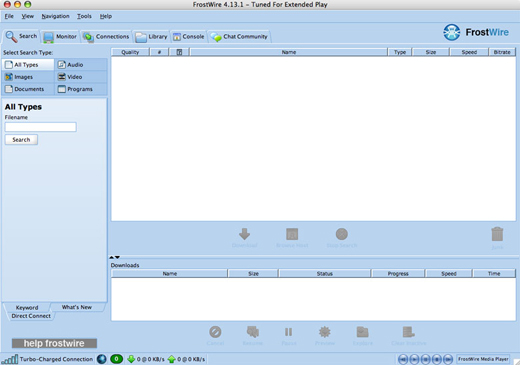The image size is (520, 365).
Task: Click the Junk trash can icon
Action: [497, 234]
